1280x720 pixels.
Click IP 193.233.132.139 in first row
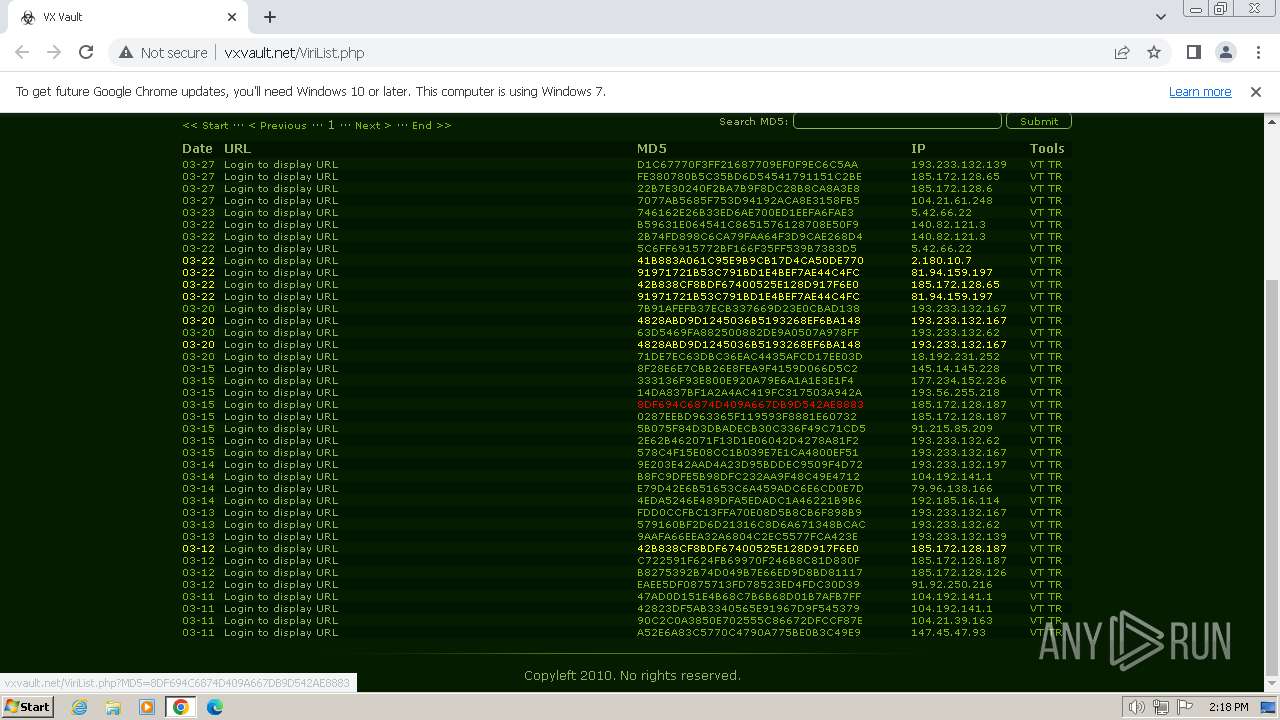pyautogui.click(x=959, y=165)
